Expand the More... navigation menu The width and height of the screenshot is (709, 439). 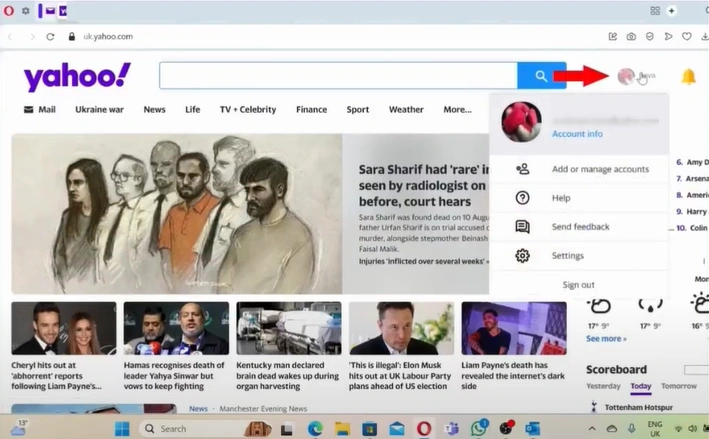pyautogui.click(x=457, y=109)
